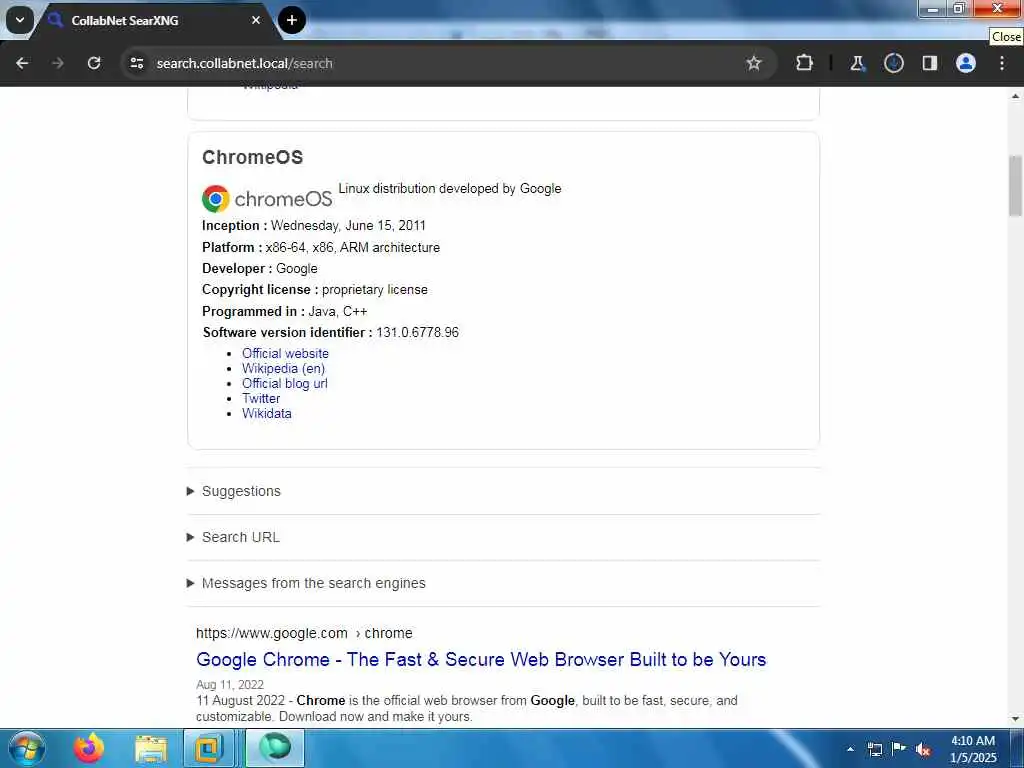The width and height of the screenshot is (1024, 768).
Task: Click the active green browser taskbar icon
Action: click(x=275, y=748)
